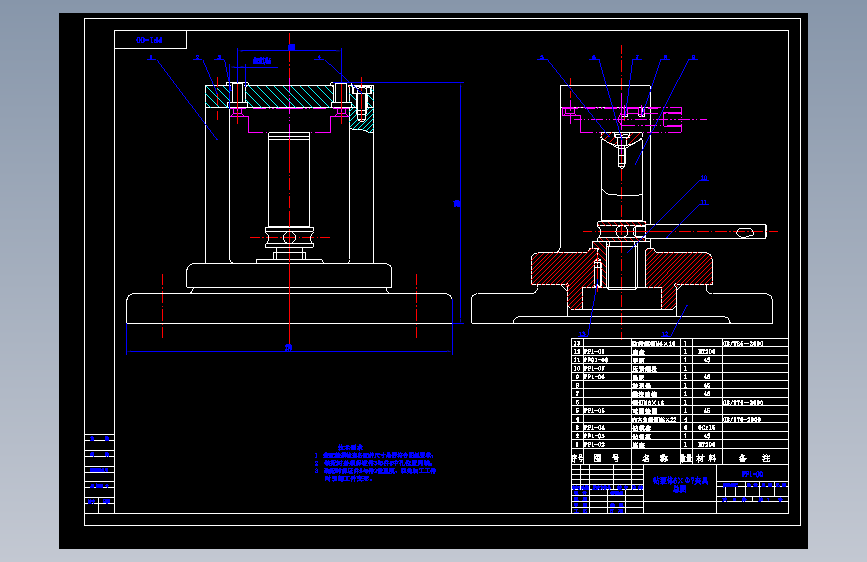Click the 备注 header in parts list
867x562 pixels.
(755, 458)
